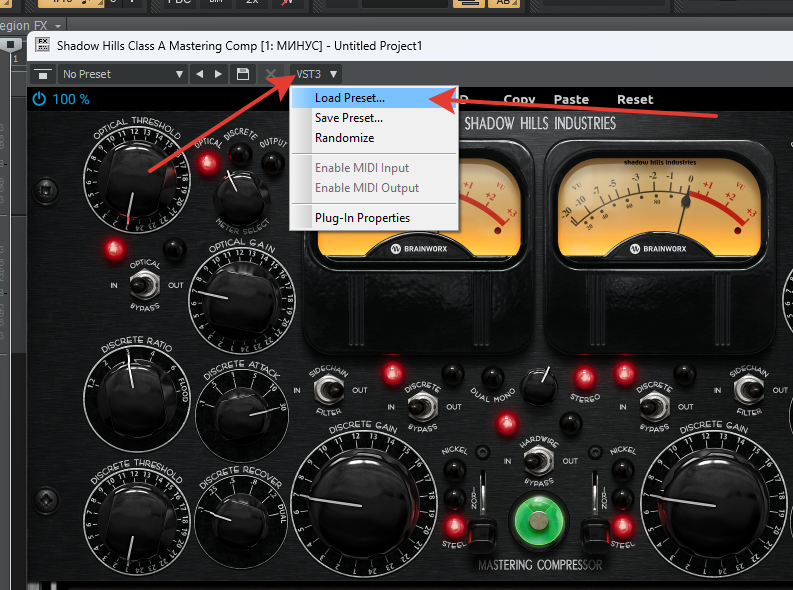
Task: Click the plug-in window title bar
Action: (410, 46)
